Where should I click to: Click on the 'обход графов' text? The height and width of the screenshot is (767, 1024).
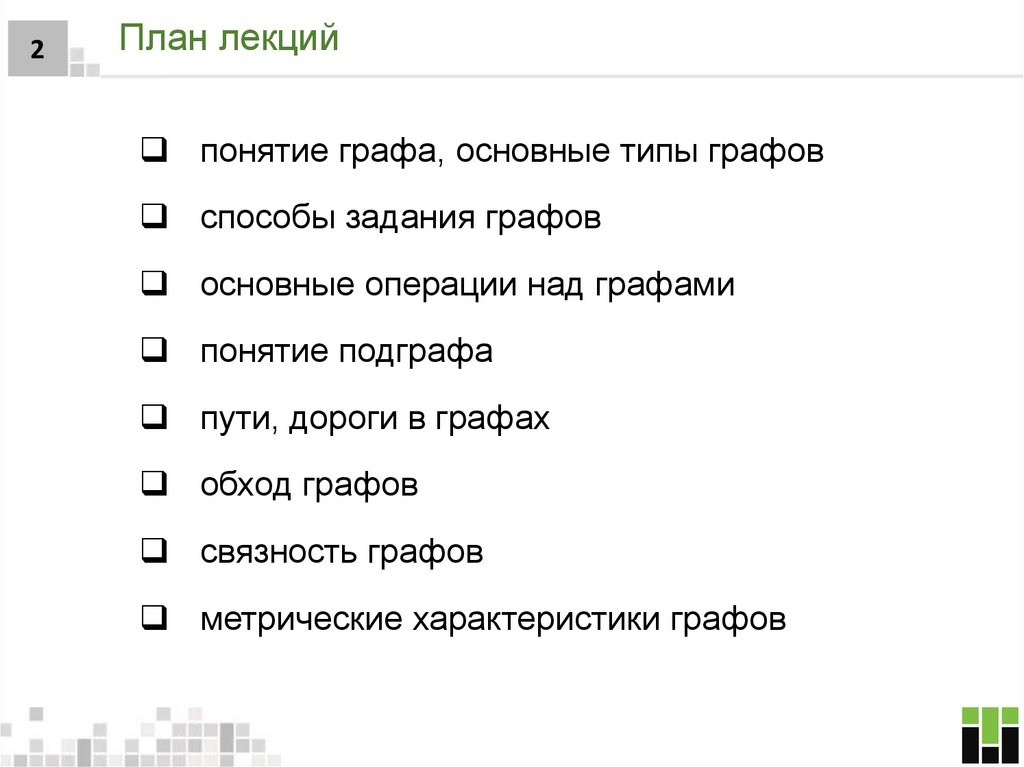(308, 485)
